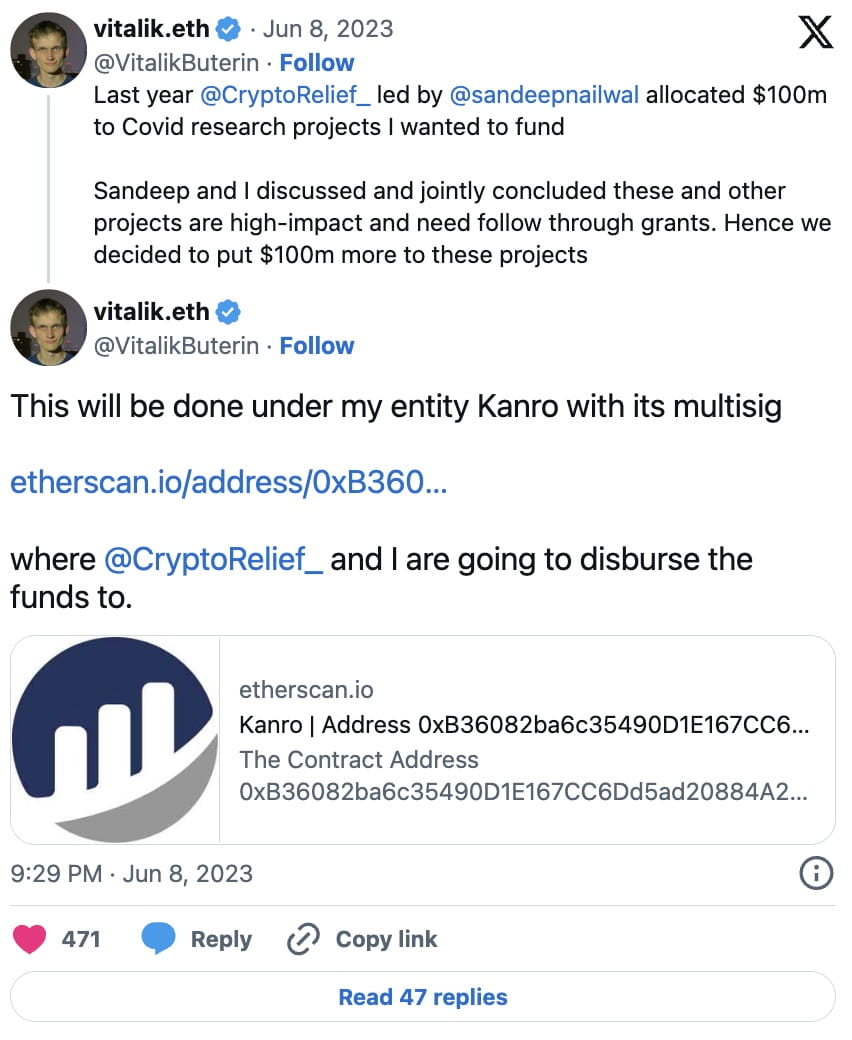This screenshot has width=852, height=1040.
Task: Follow @VitalikButerin on the main tweet
Action: [x=317, y=346]
